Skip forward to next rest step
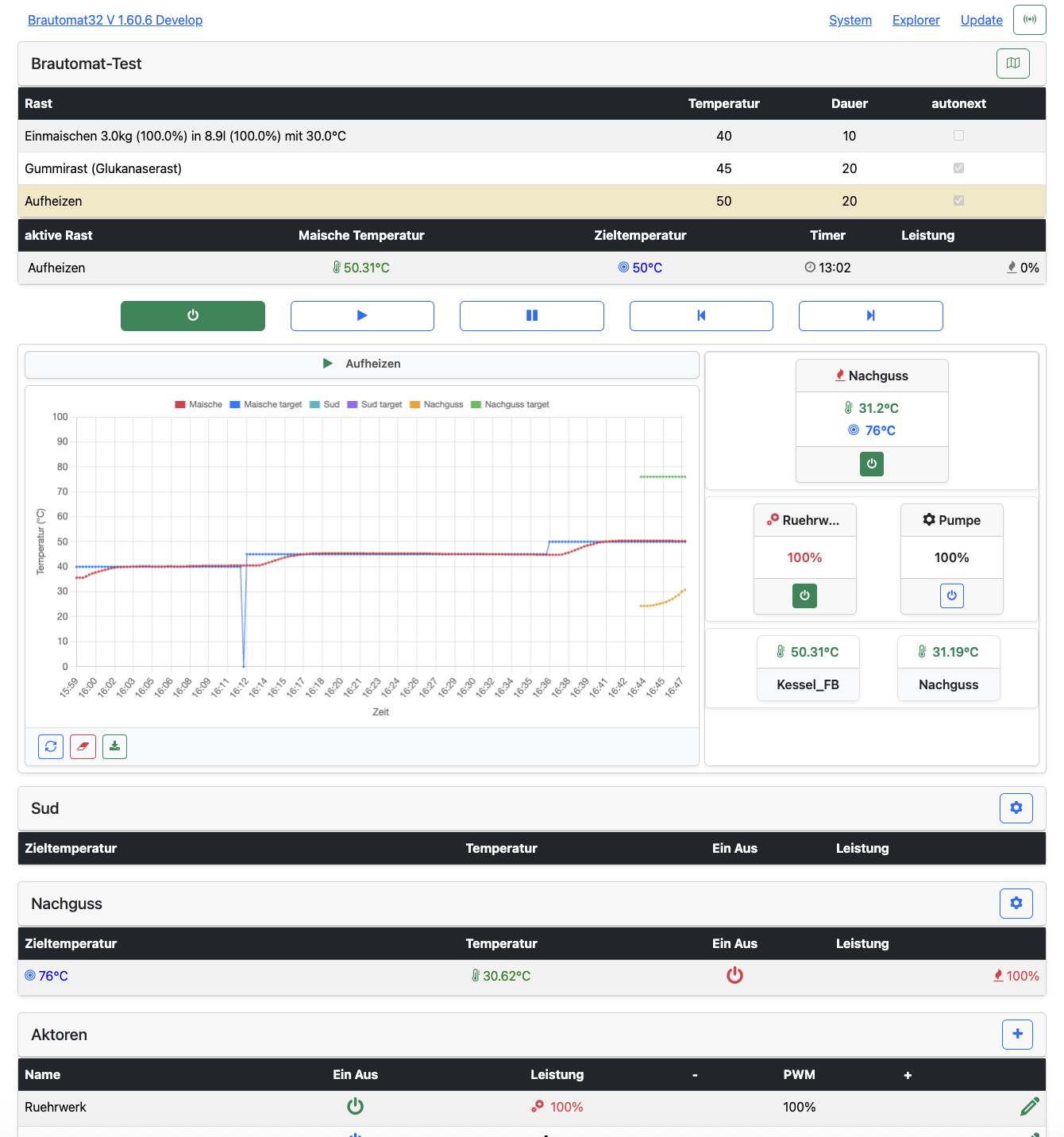The image size is (1064, 1137). 870,315
